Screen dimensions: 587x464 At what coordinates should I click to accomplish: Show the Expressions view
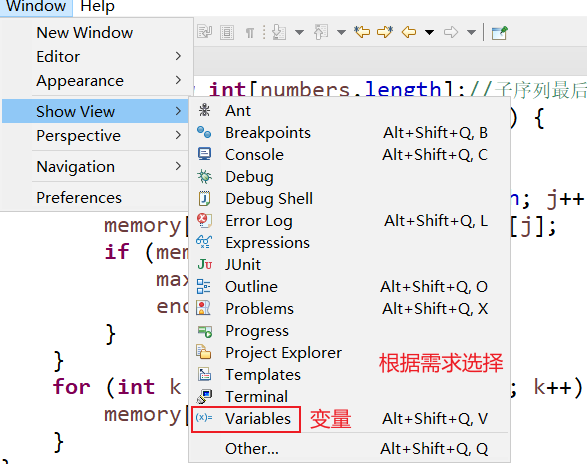(x=349, y=243)
